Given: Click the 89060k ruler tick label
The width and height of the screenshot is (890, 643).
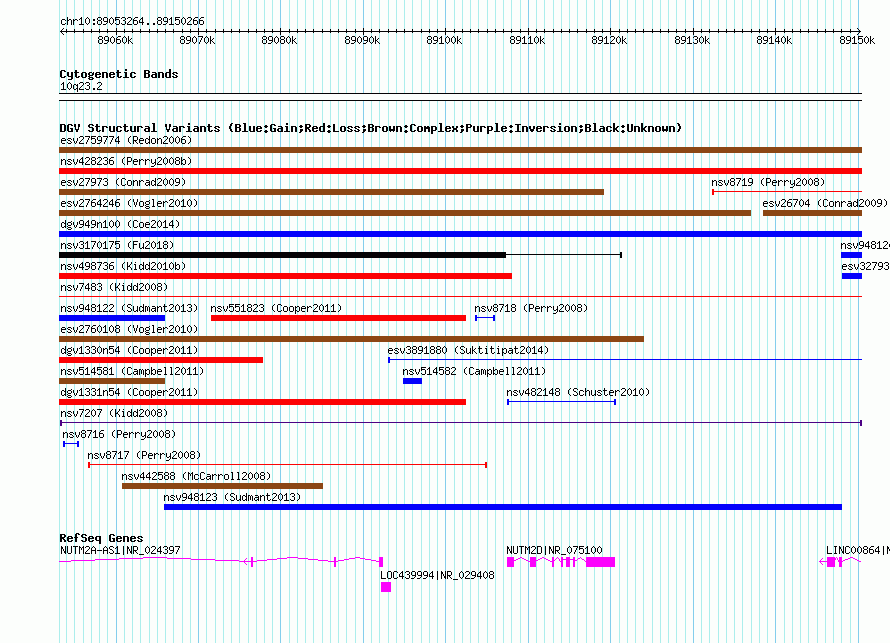Looking at the screenshot, I should click(115, 40).
